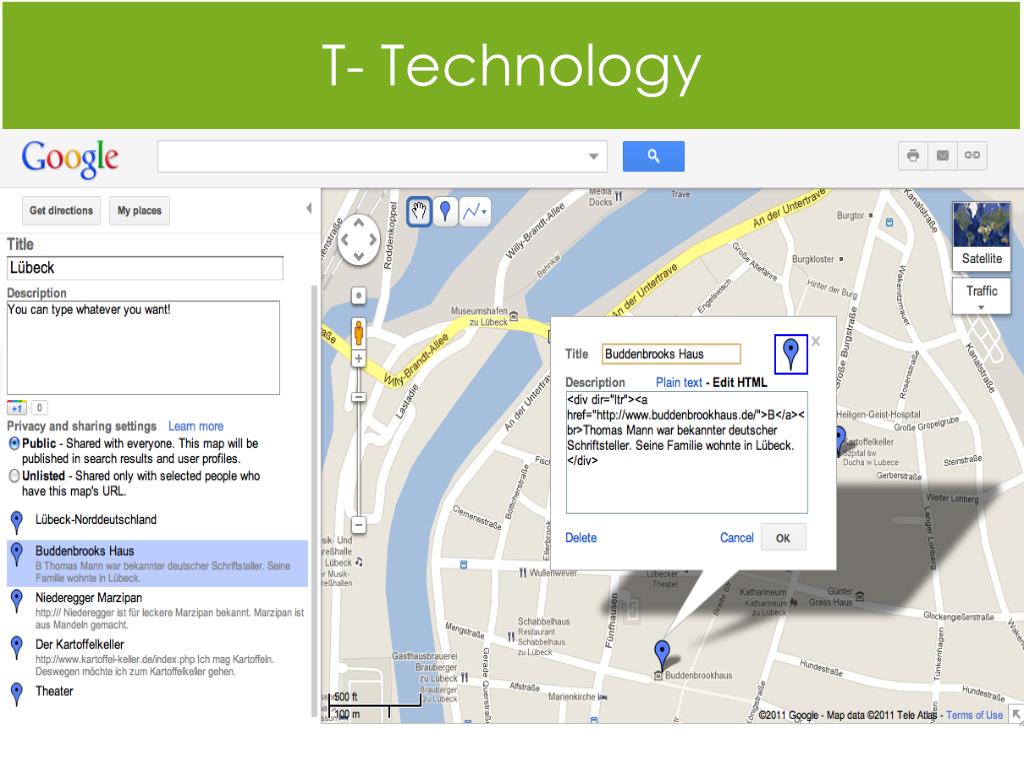Click the Museumshafen zu Lübeck map label

click(479, 317)
